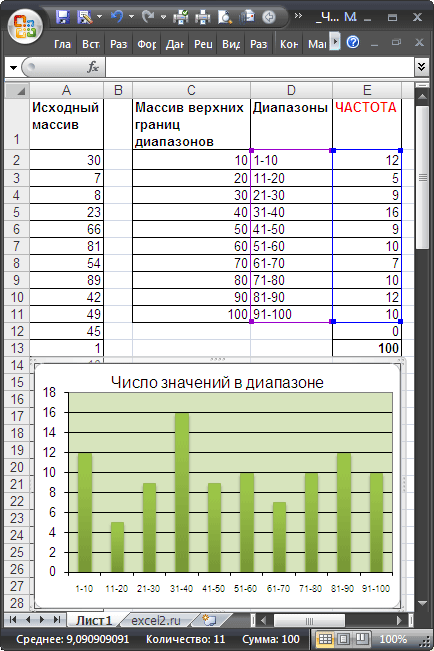Click the blue Help question mark icon
This screenshot has height=651, width=434.
pyautogui.click(x=353, y=42)
